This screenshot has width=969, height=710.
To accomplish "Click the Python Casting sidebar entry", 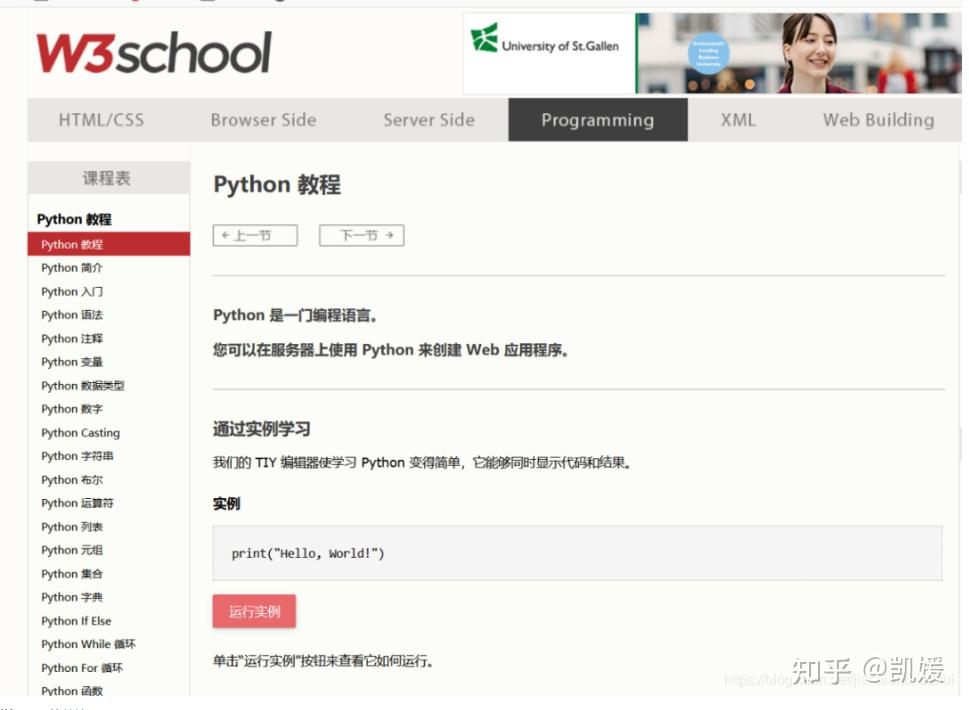I will click(80, 432).
